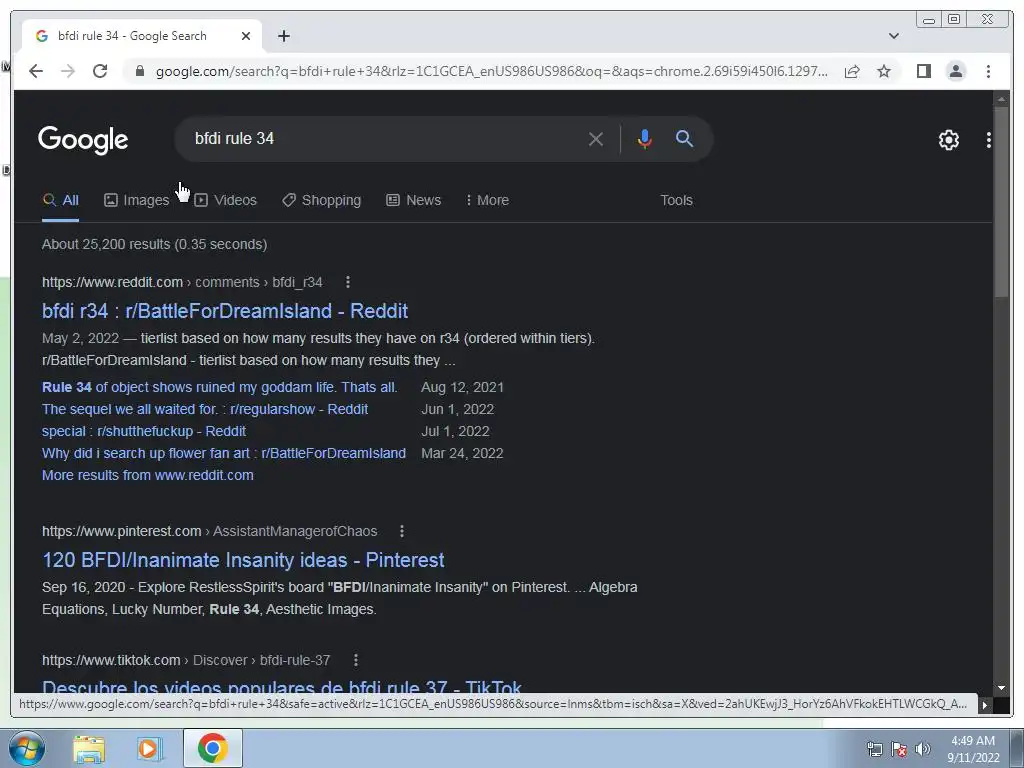
Task: Open the Chrome profile avatar
Action: coord(956,71)
